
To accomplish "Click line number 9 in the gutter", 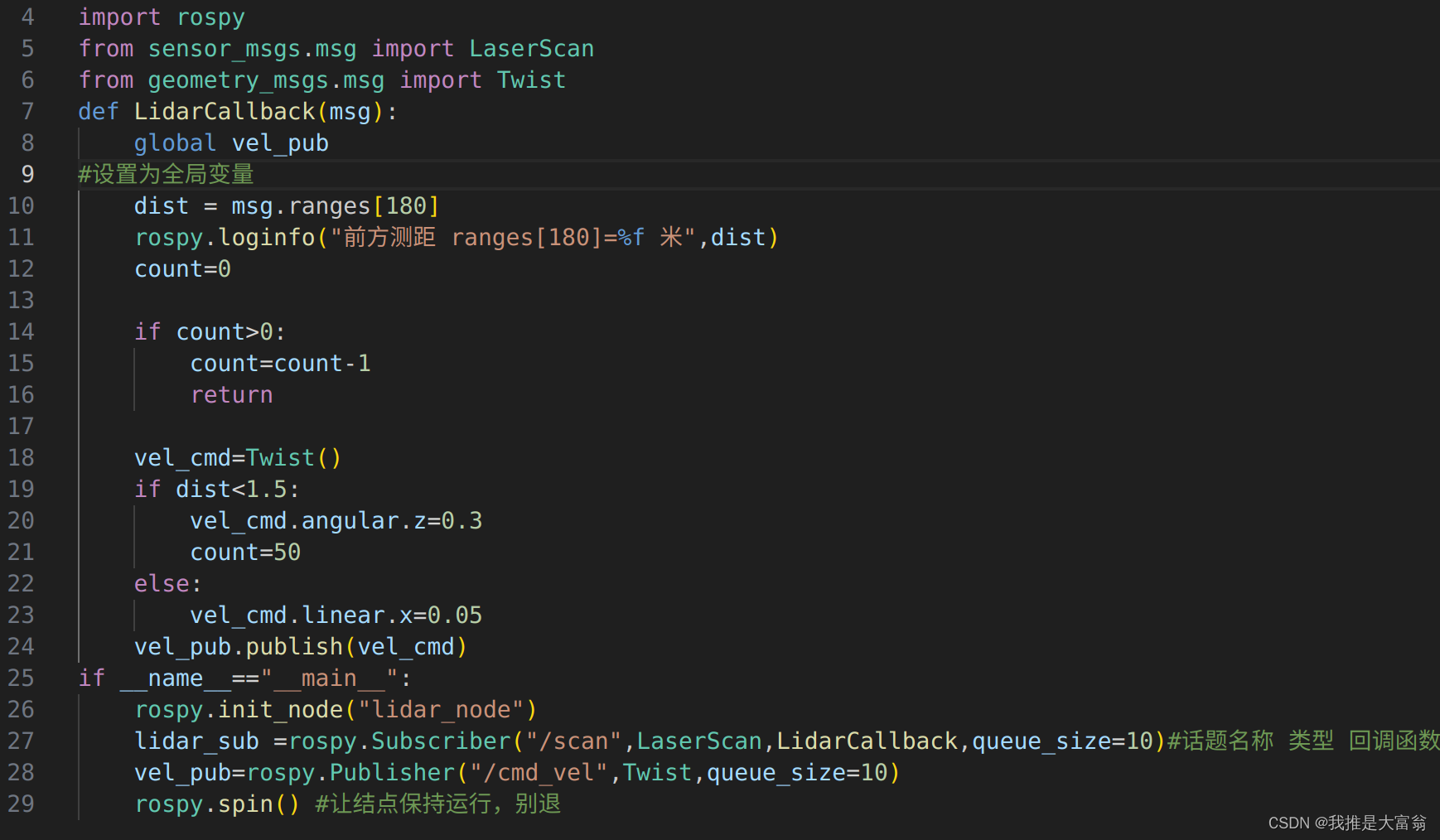I will tap(27, 175).
